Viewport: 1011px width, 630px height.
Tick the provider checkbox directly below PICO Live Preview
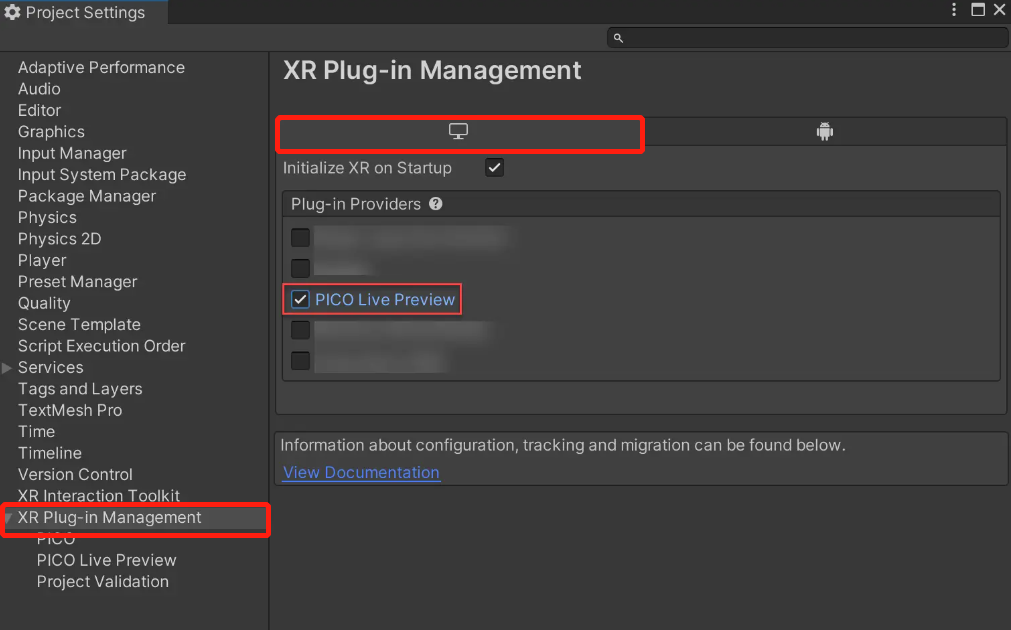(x=300, y=330)
